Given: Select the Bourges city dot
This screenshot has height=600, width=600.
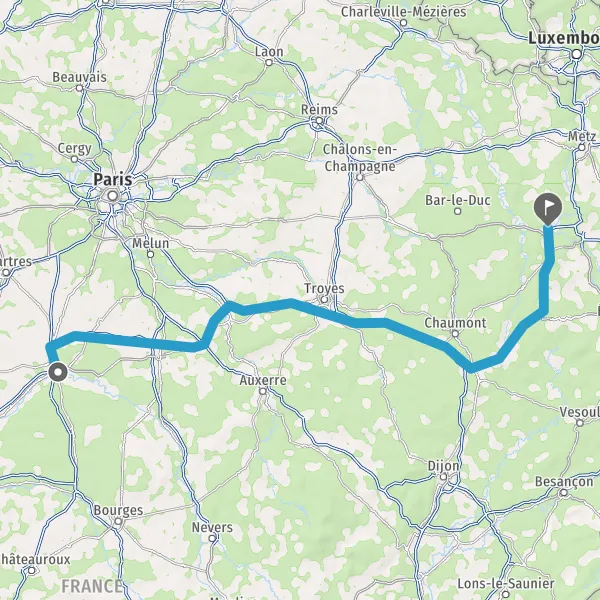Looking at the screenshot, I should coord(118,522).
